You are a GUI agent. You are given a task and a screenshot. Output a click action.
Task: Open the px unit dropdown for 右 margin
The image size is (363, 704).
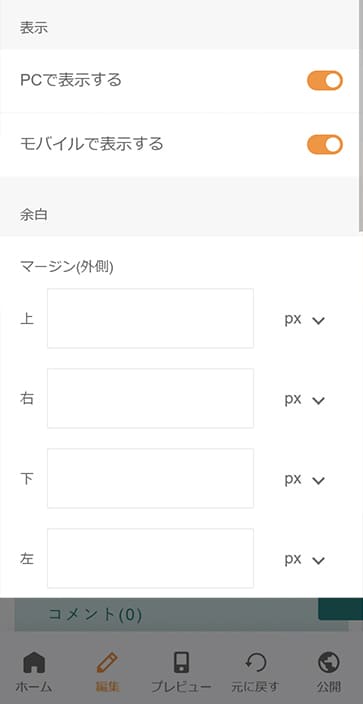[305, 400]
